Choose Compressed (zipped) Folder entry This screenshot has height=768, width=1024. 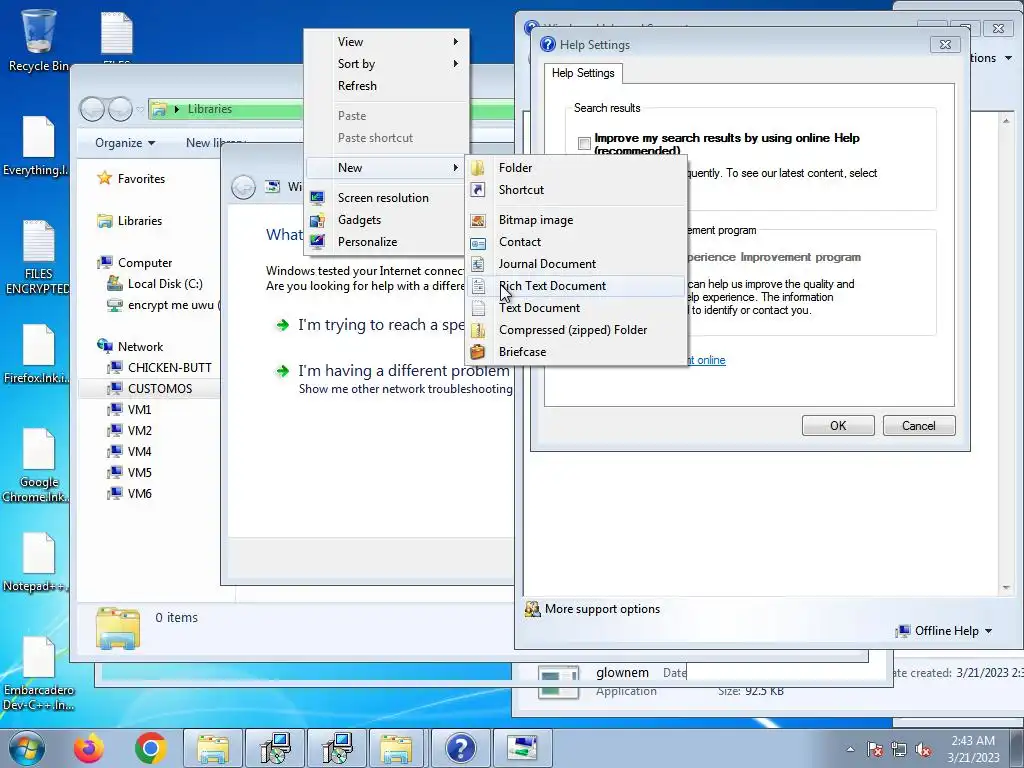tap(576, 330)
